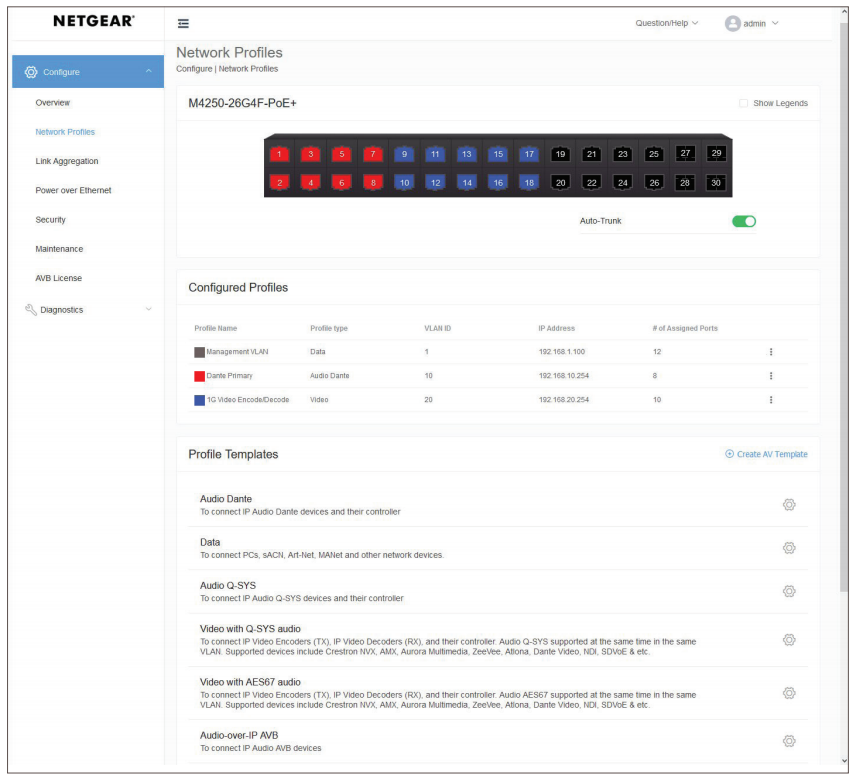Click the blue 1G Video color swatch
856x780 pixels.
tap(199, 400)
